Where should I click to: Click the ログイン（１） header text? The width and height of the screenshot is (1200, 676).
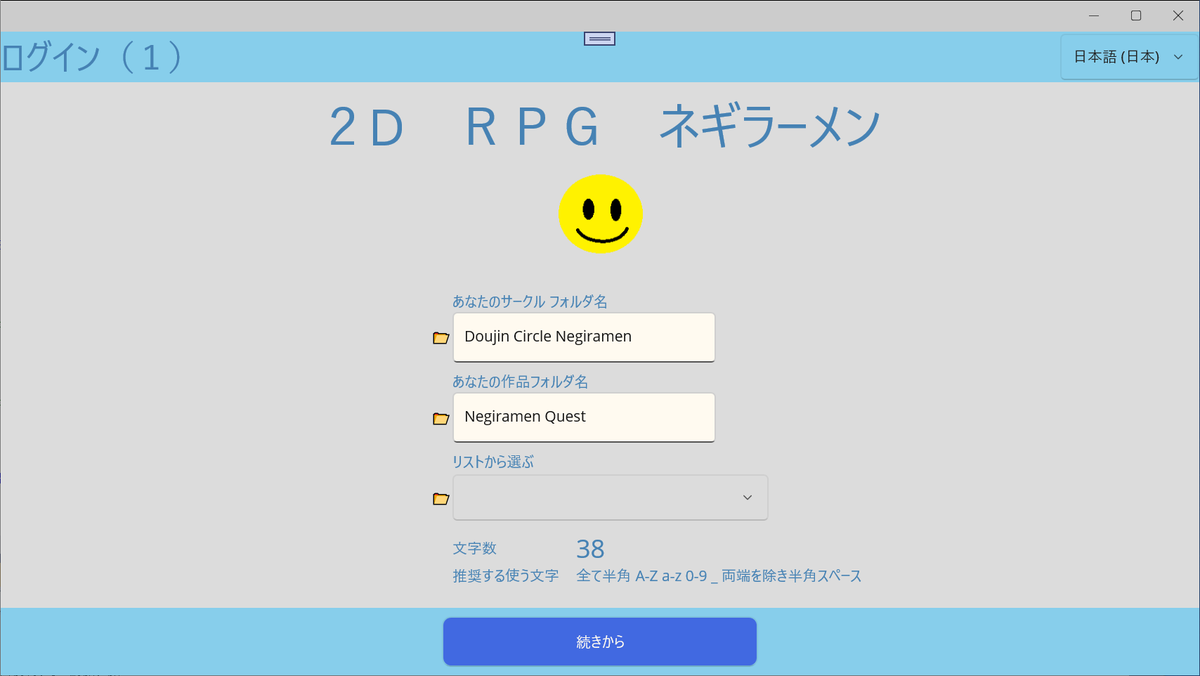(x=93, y=57)
